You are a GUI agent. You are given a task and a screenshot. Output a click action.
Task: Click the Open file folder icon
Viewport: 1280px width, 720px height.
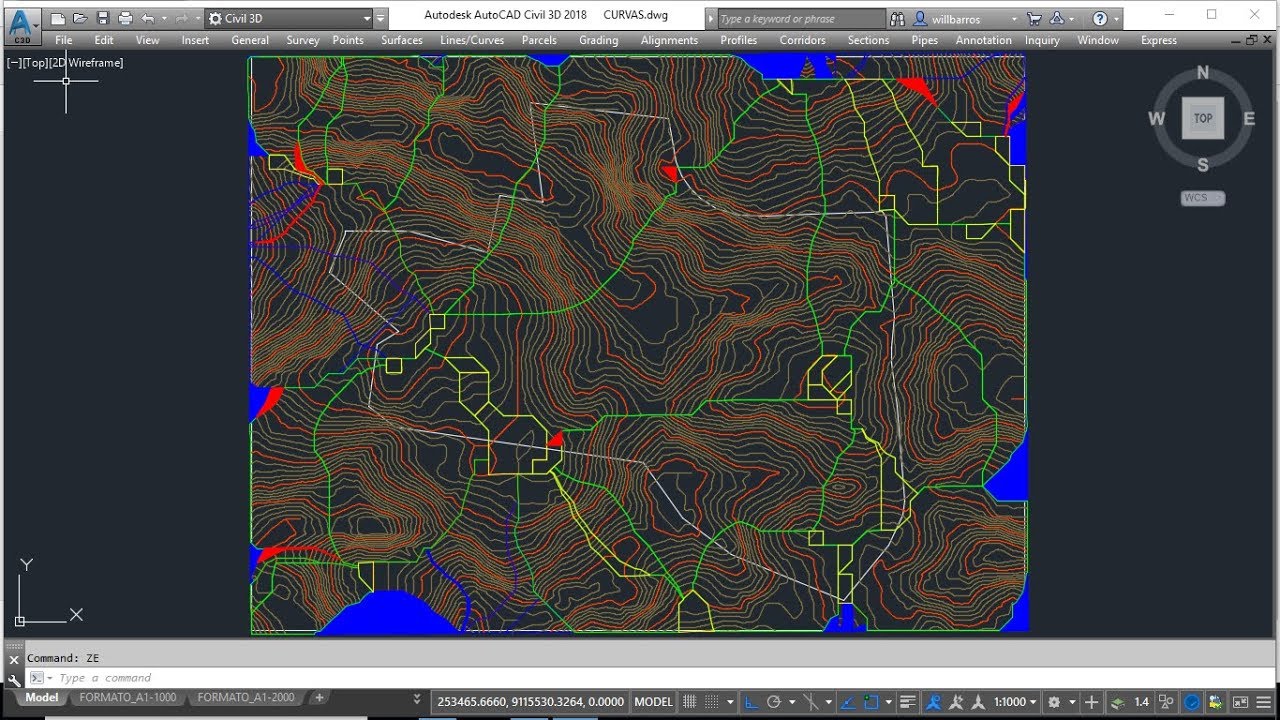pos(80,18)
